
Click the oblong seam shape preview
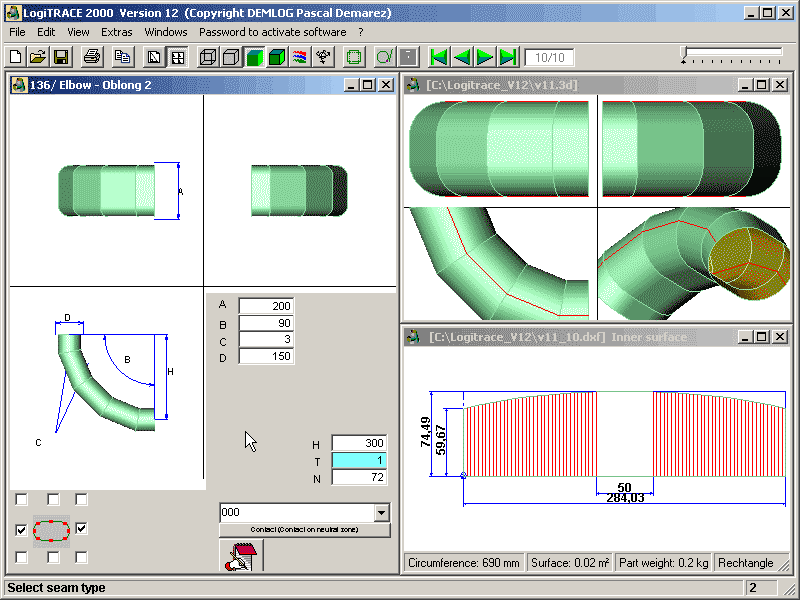click(52, 531)
